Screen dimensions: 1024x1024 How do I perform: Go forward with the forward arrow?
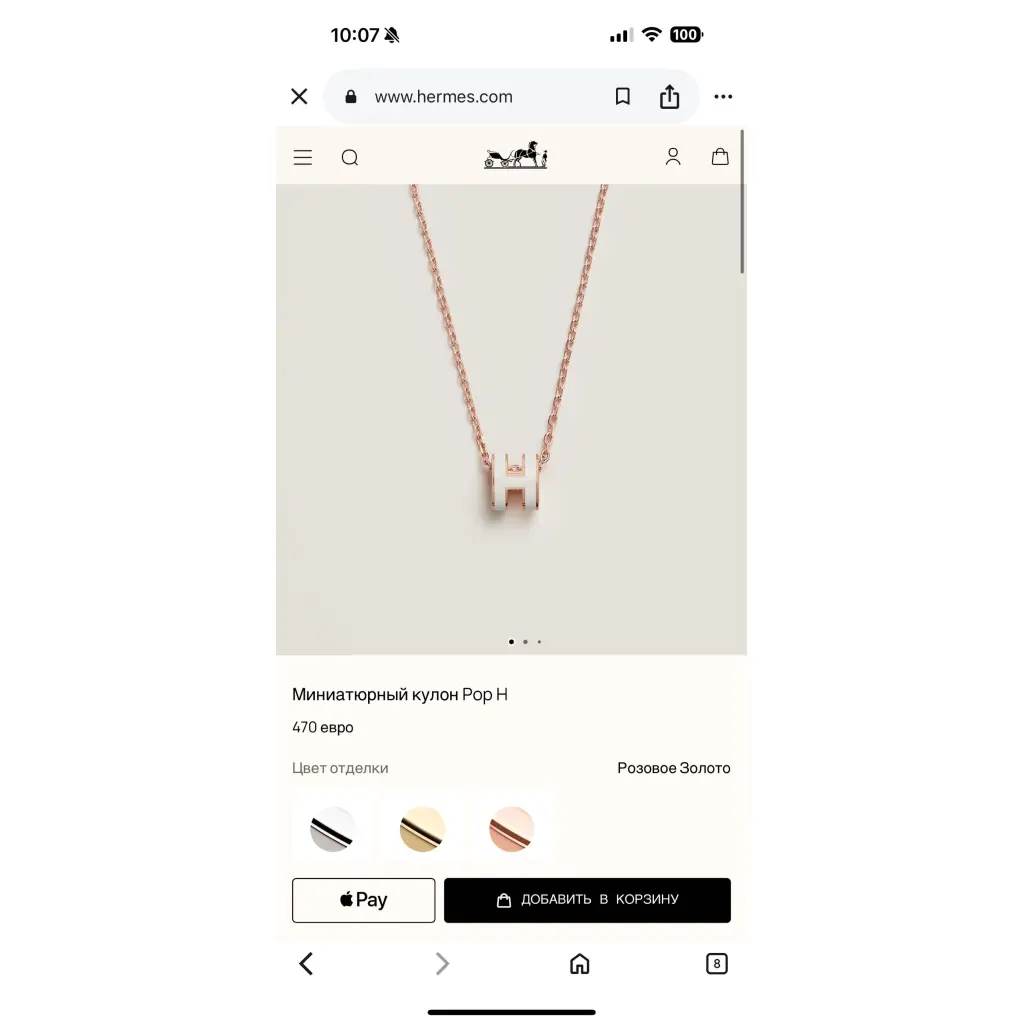pyautogui.click(x=442, y=963)
